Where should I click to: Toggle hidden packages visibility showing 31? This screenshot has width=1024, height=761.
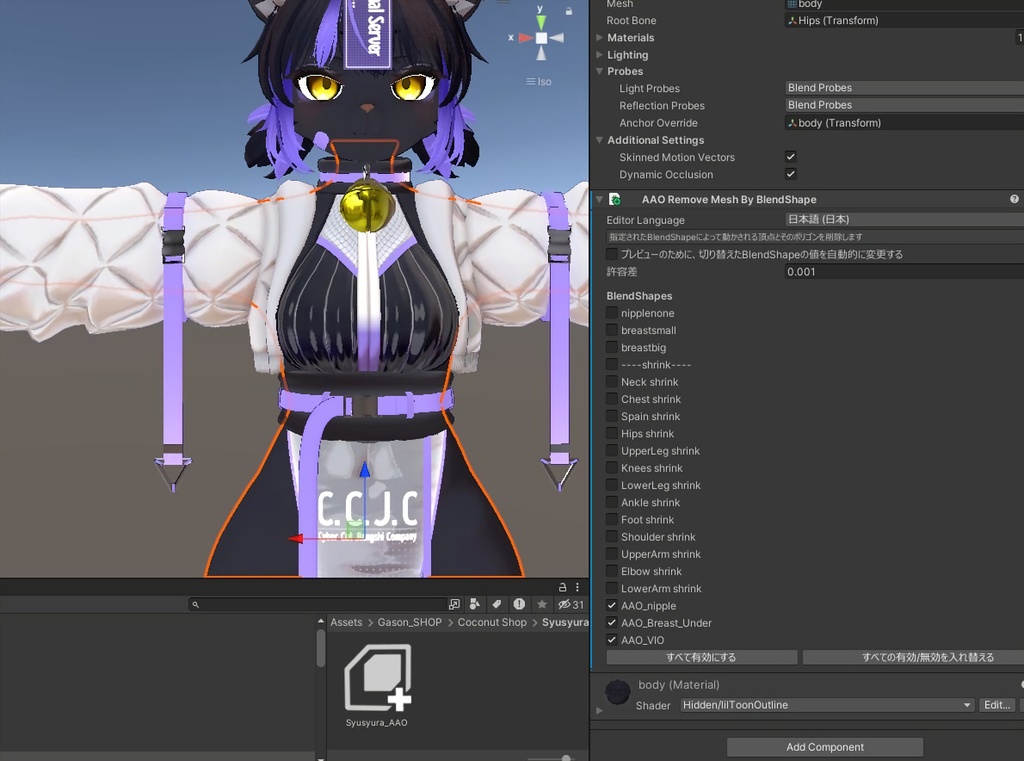click(571, 604)
